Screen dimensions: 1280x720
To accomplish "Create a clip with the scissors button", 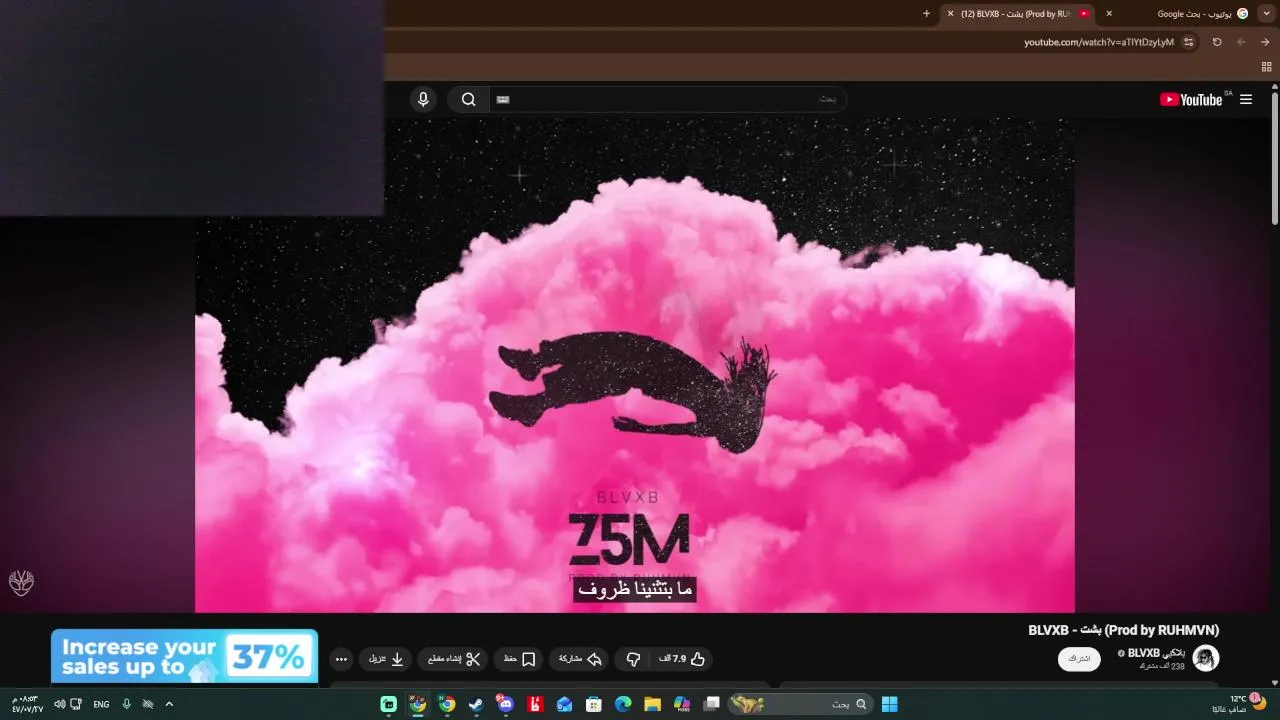I will pos(454,659).
